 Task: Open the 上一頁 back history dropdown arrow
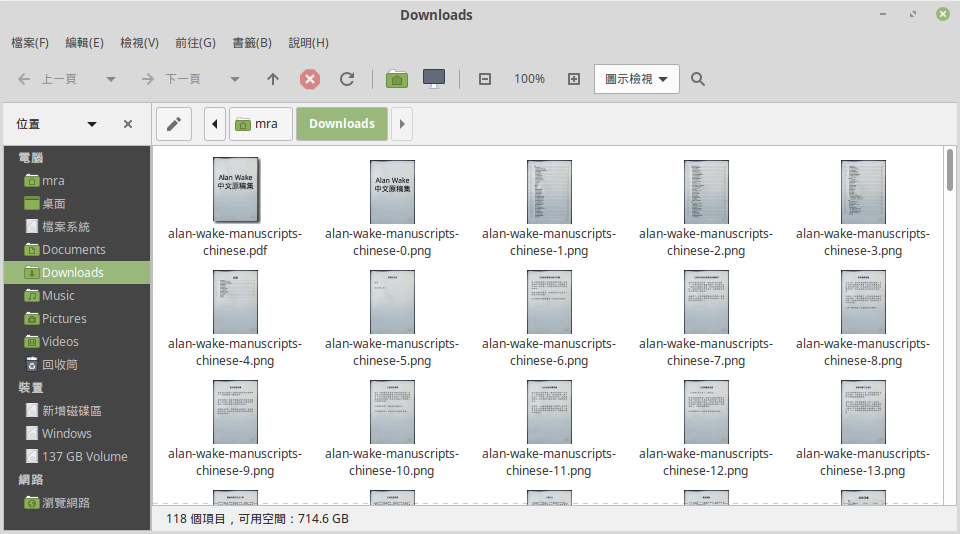[111, 79]
